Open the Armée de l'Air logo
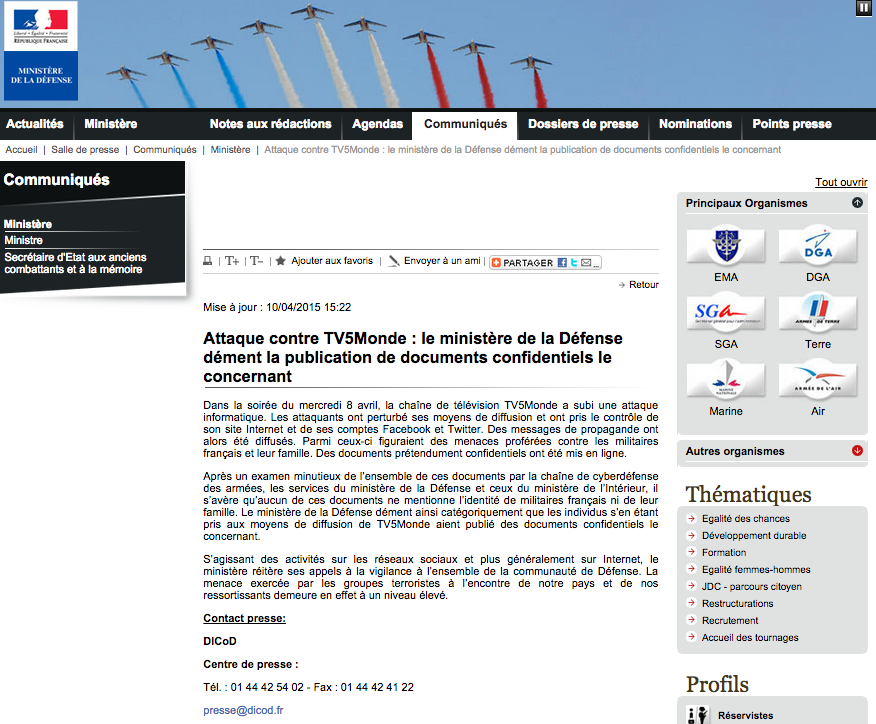876x724 pixels. click(818, 379)
